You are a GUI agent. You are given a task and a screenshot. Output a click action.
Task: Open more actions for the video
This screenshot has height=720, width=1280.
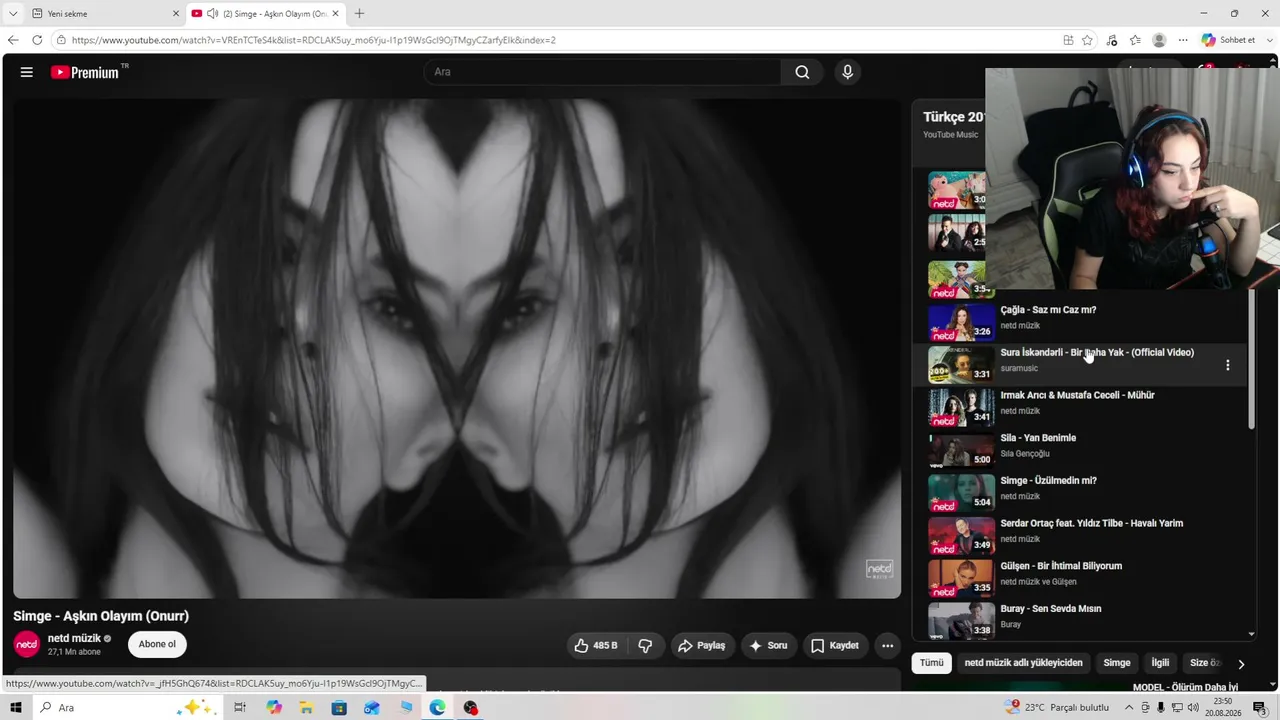pyautogui.click(x=887, y=646)
